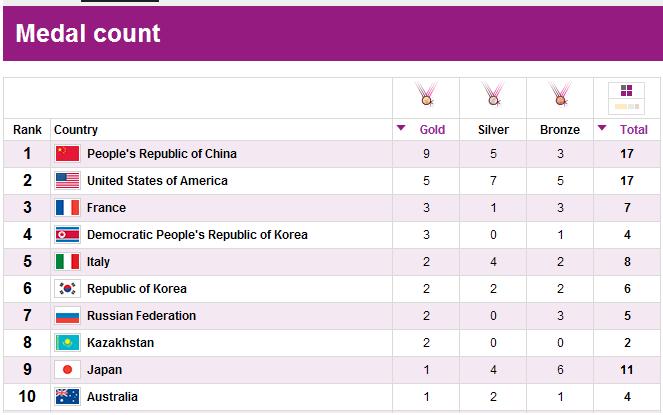Sort by Total using the arrow
Screen dimensions: 663x415
click(x=602, y=128)
